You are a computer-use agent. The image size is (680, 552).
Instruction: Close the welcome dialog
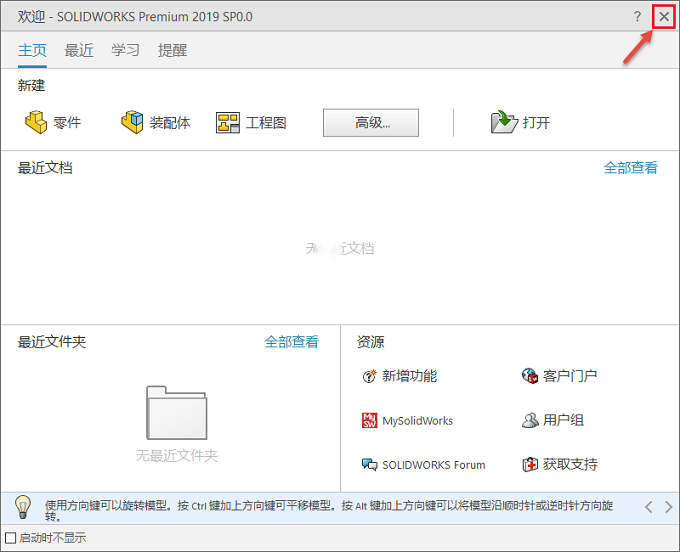point(664,17)
